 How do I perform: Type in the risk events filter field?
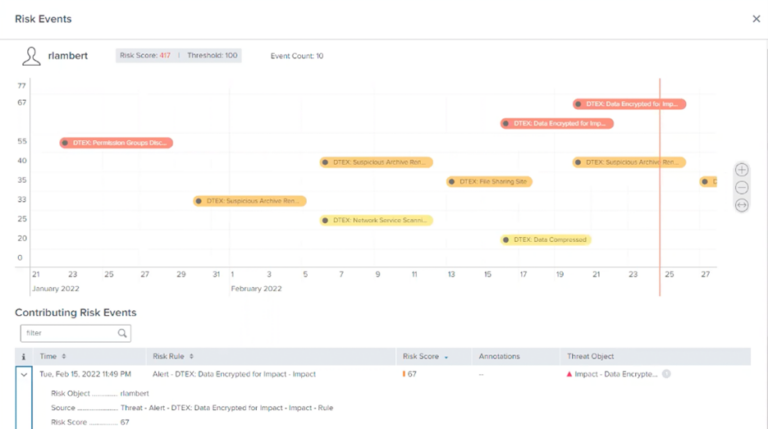[x=68, y=333]
